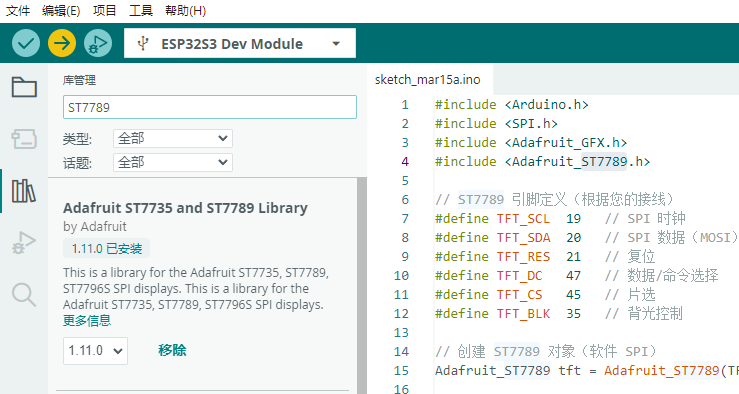Click the library list vertical scrollbar
Screen dimensions: 739x394
(x=362, y=286)
